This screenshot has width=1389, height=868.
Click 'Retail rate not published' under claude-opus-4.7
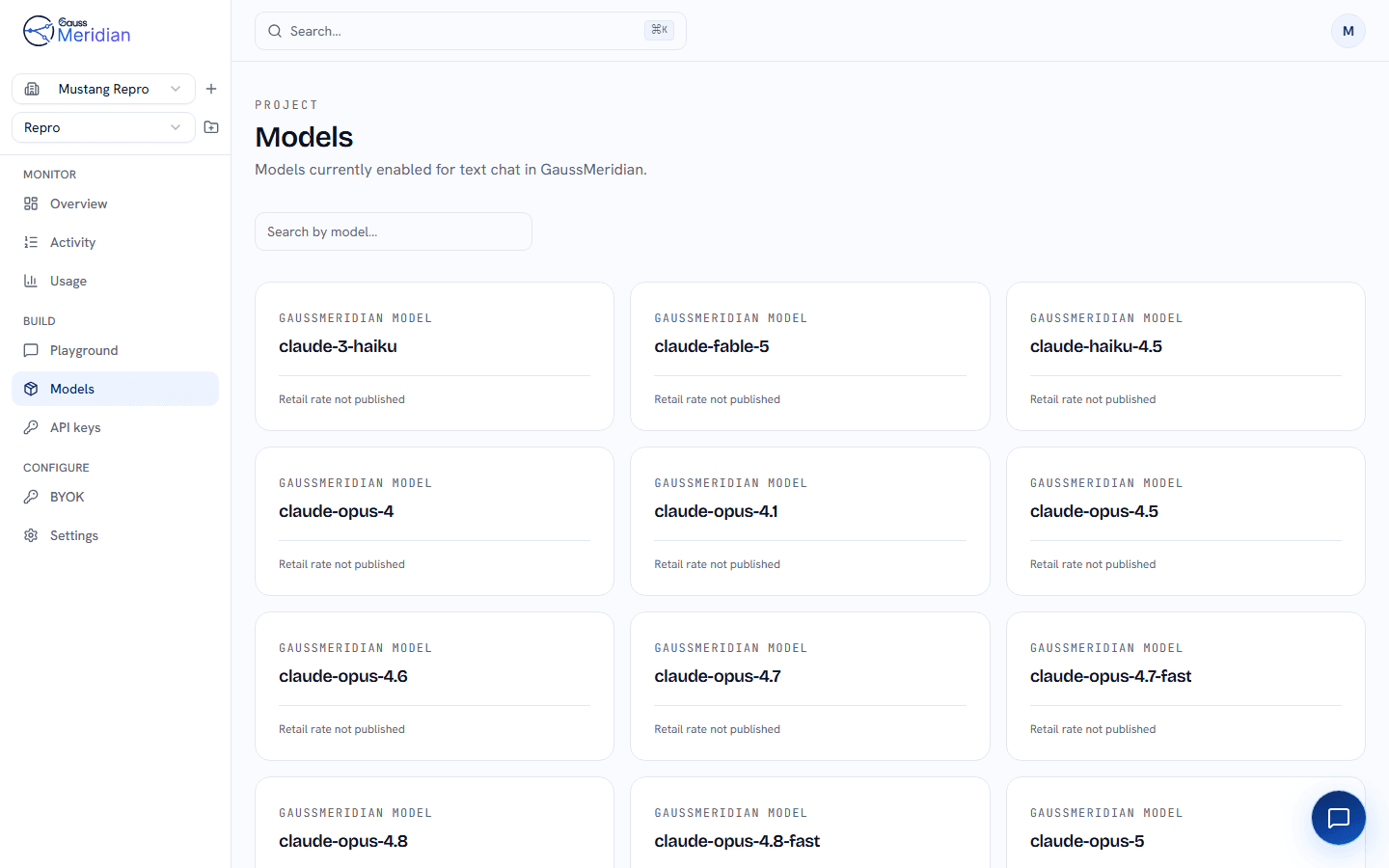click(x=717, y=729)
